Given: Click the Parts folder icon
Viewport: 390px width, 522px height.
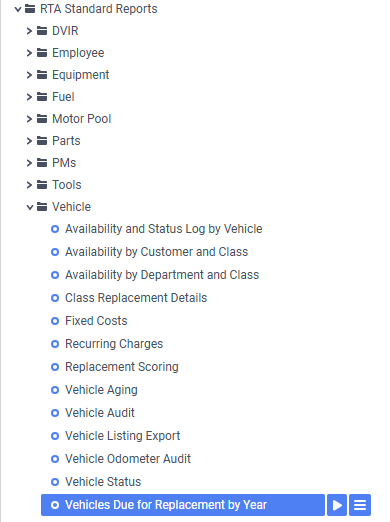Looking at the screenshot, I should [42, 141].
